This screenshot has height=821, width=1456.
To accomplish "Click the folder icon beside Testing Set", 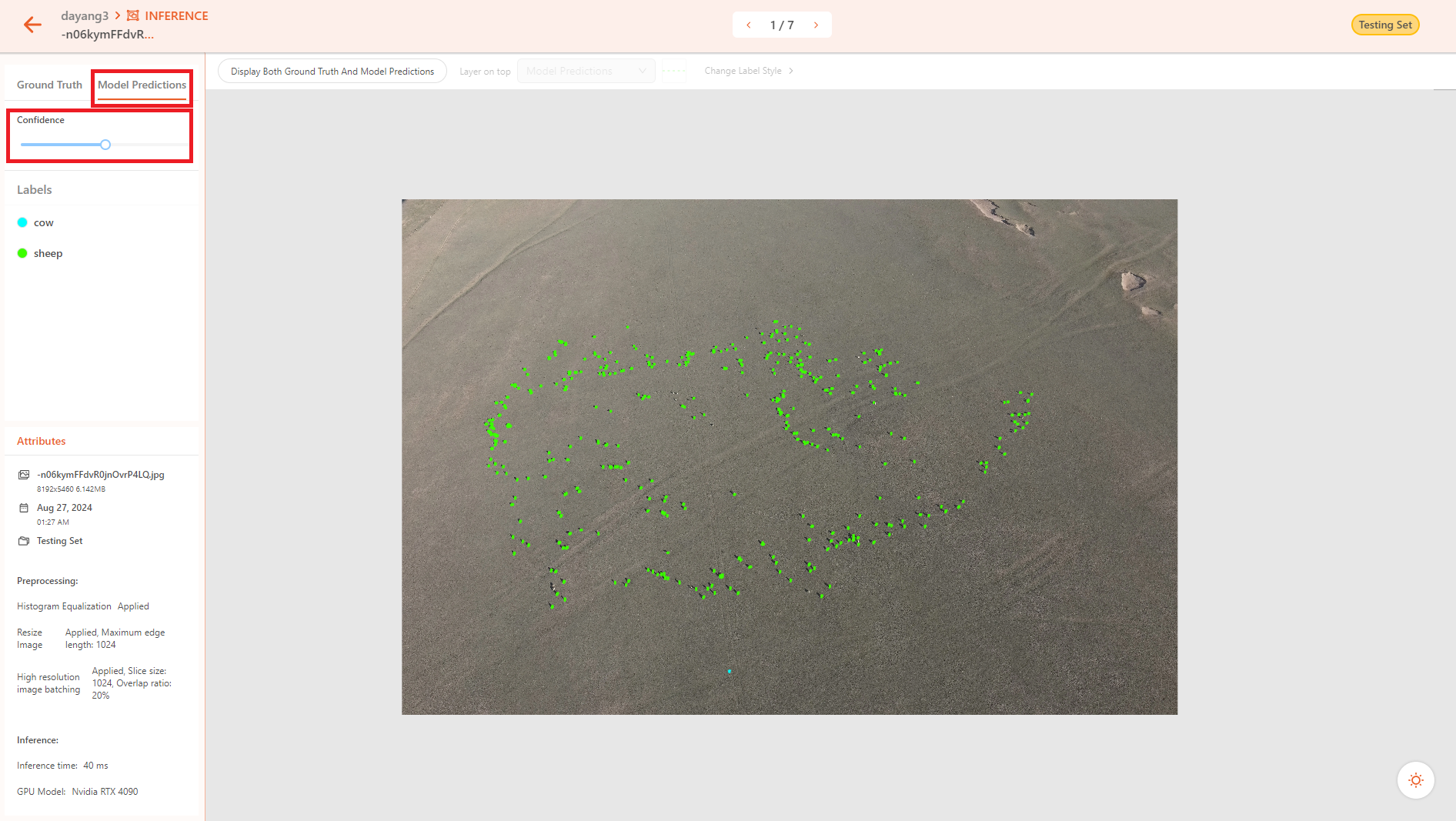I will point(24,541).
